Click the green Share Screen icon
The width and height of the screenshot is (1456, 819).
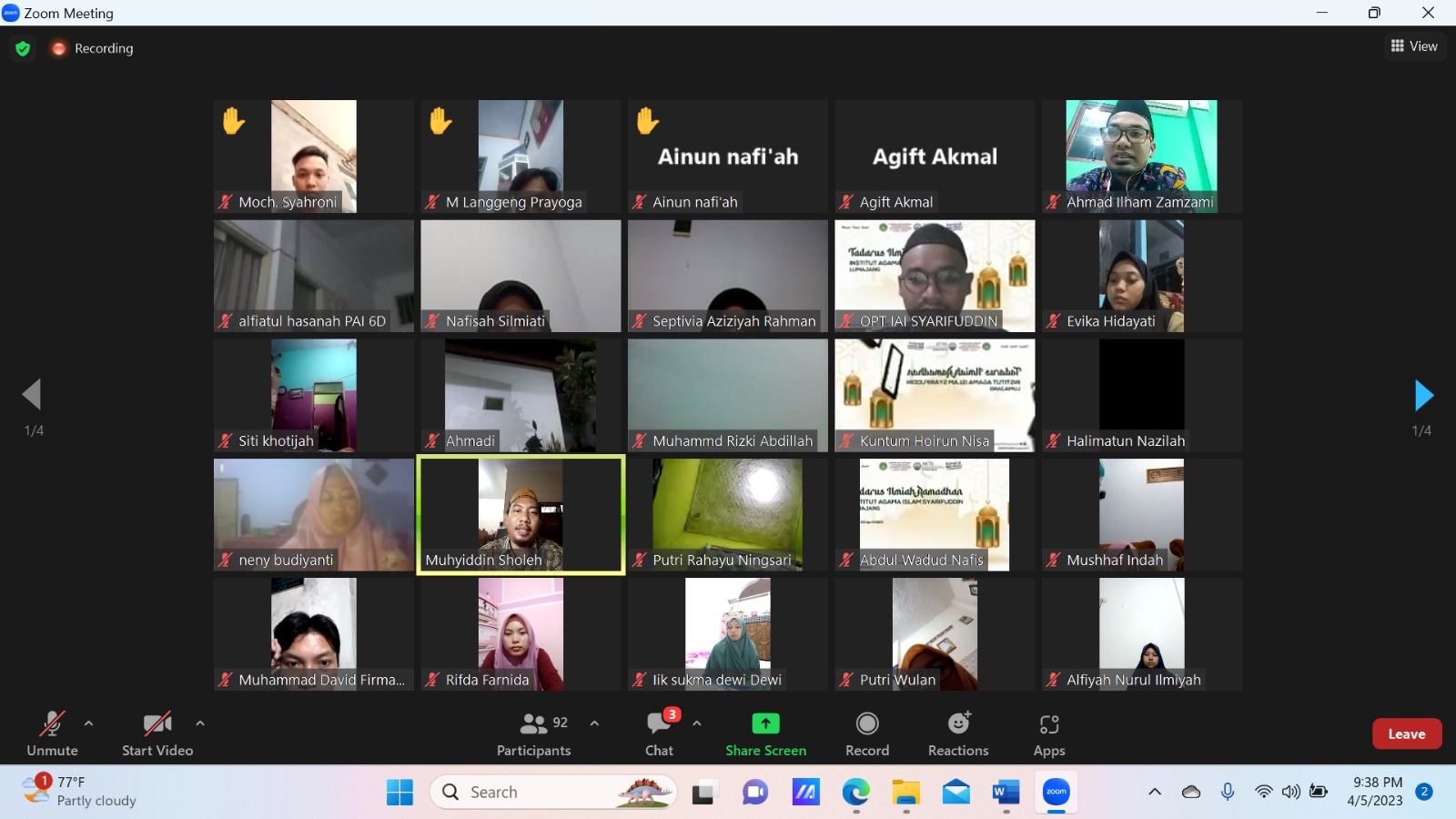(x=765, y=723)
